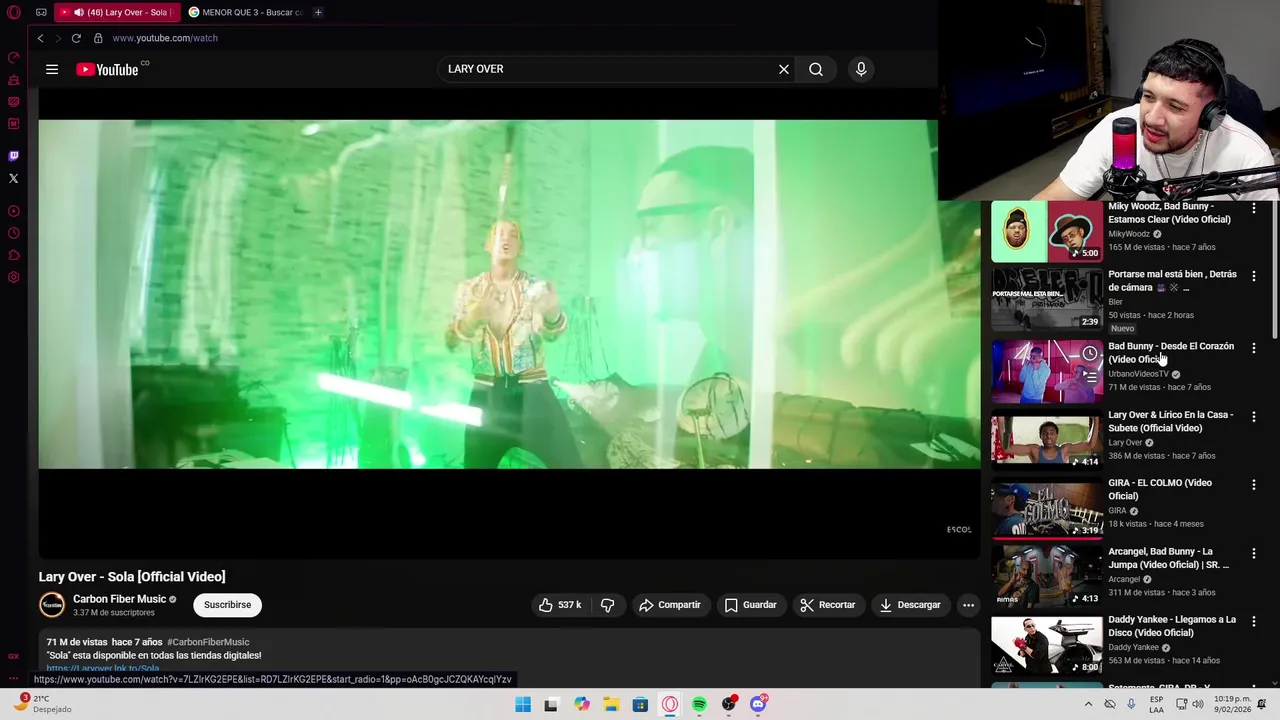Click the video title Lary Over - Sola
Viewport: 1280px width, 720px height.
click(132, 577)
